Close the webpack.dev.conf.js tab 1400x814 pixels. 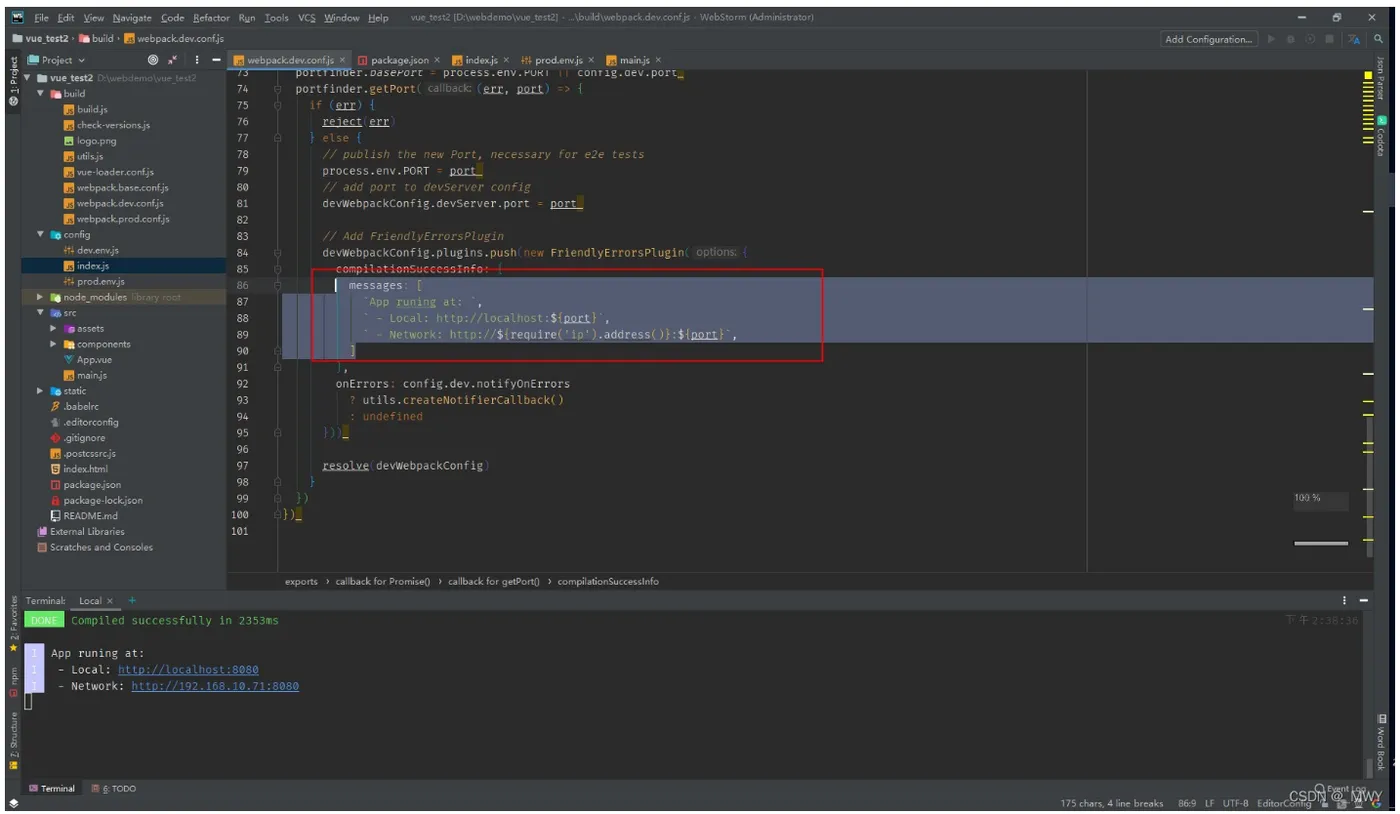(343, 60)
